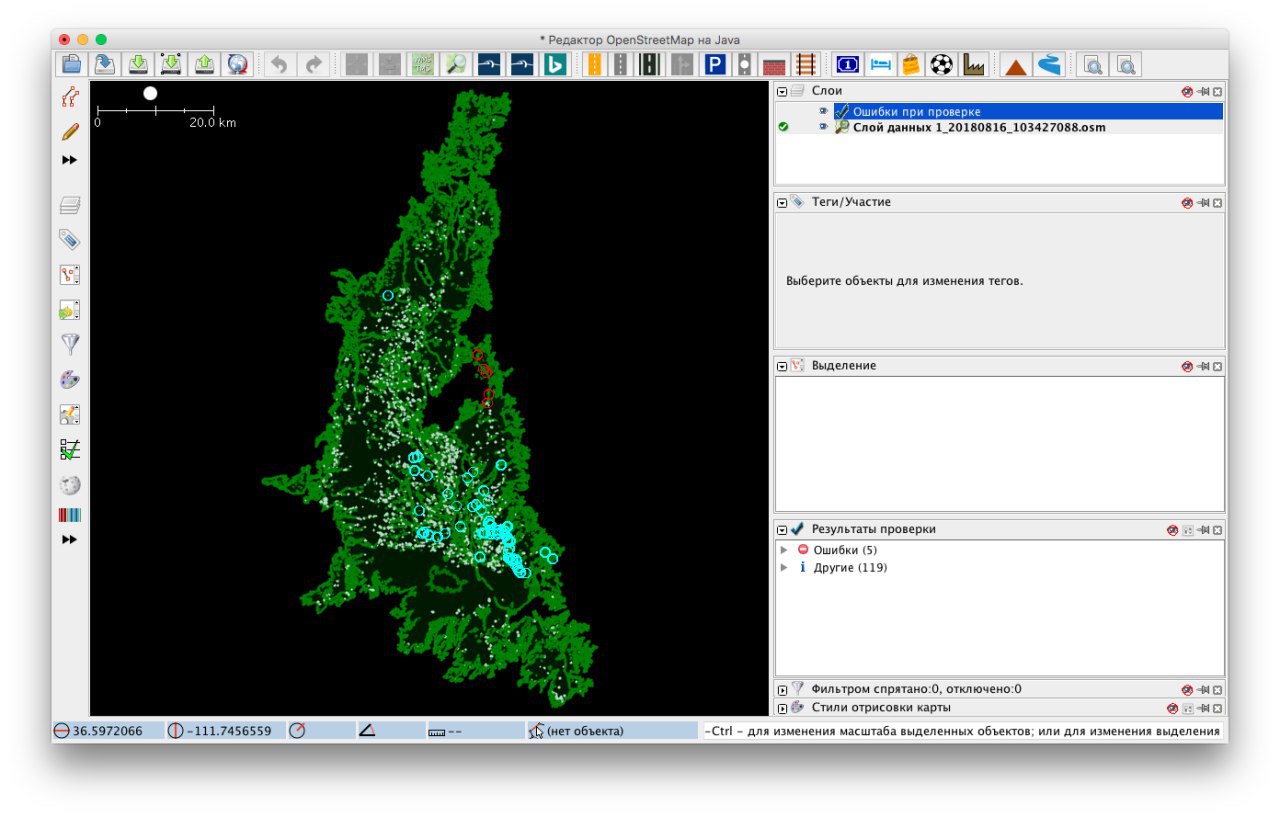Click the longitude field -111.7456559
1280x817 pixels.
tap(225, 731)
